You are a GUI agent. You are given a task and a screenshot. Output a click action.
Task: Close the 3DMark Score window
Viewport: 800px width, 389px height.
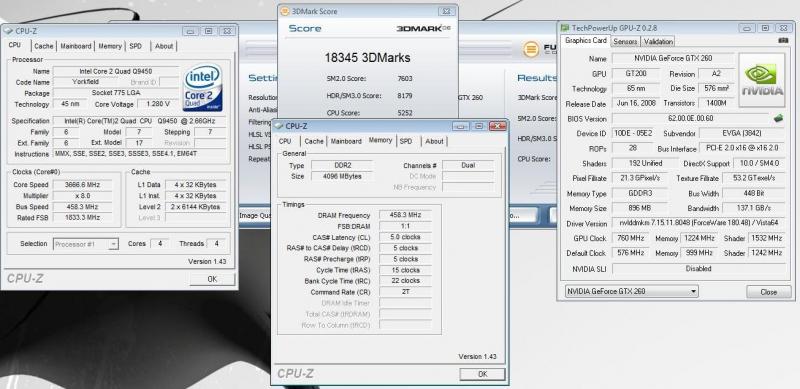click(446, 11)
